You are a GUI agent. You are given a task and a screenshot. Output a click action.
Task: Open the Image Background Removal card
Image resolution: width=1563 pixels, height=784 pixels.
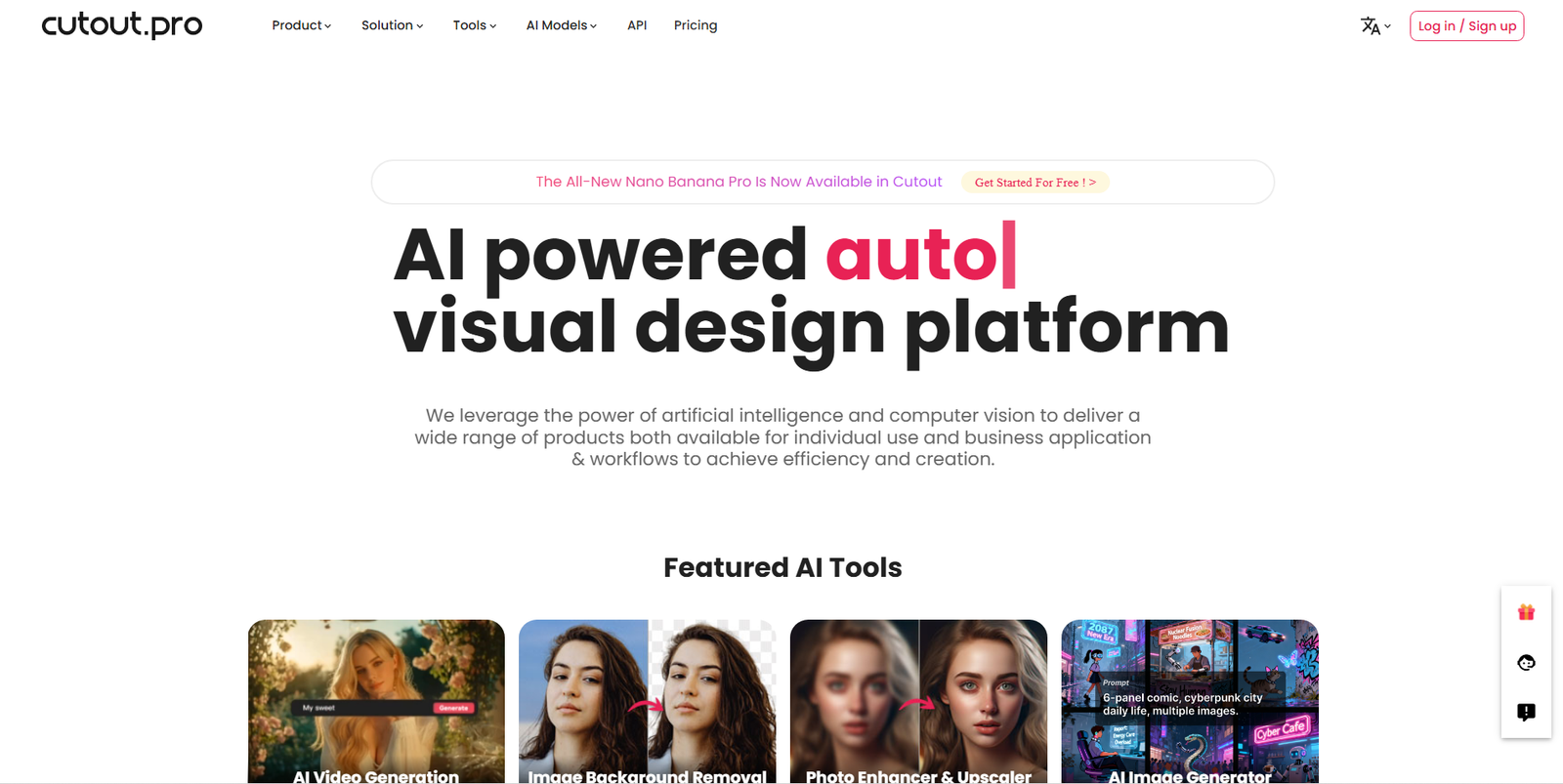click(x=647, y=701)
